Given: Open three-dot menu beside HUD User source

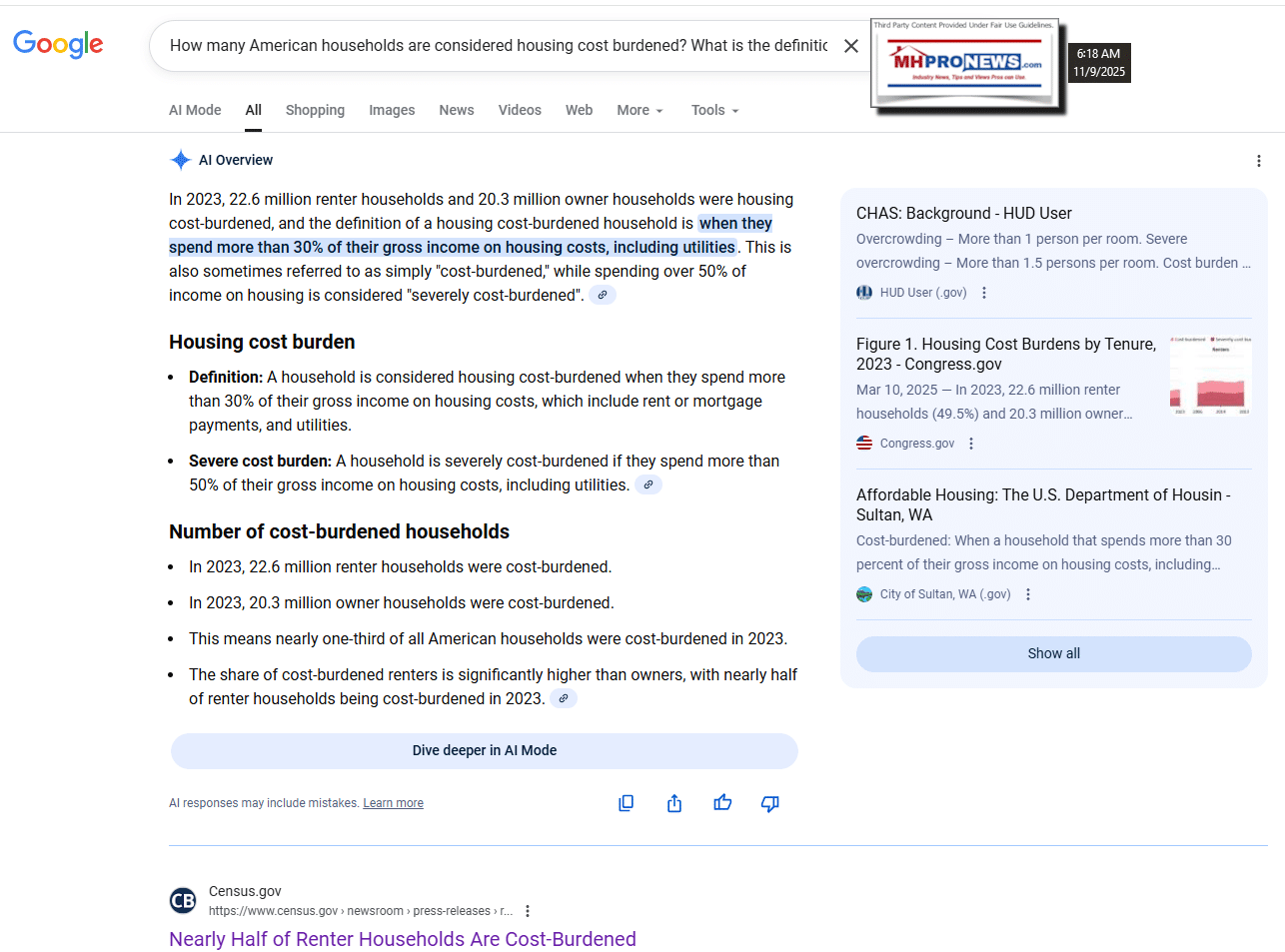Looking at the screenshot, I should click(984, 293).
